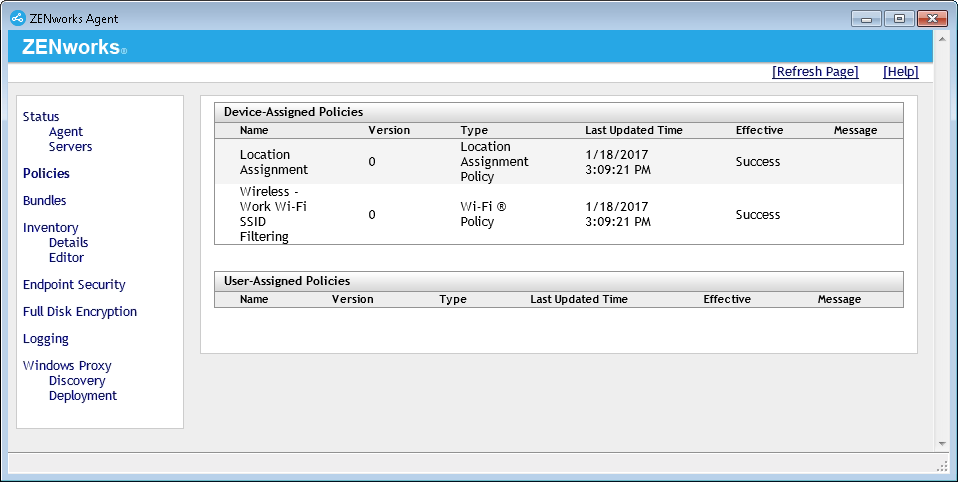Click the window resize grip icon
The width and height of the screenshot is (958, 482).
[x=942, y=466]
